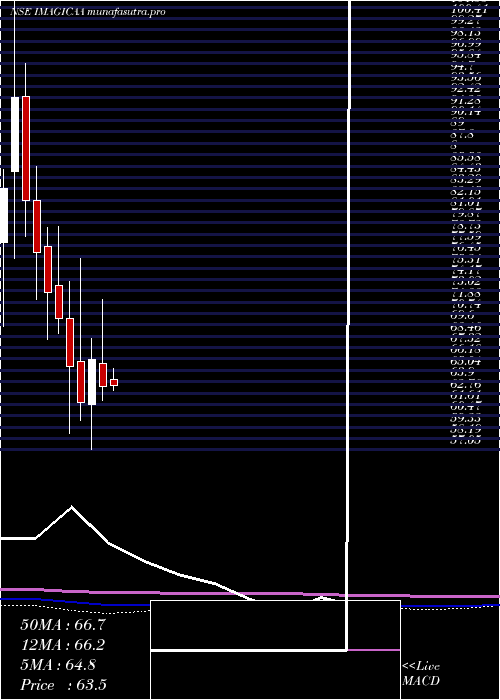Click the 82.15 price axis label
500x700 pixels.
point(466,192)
